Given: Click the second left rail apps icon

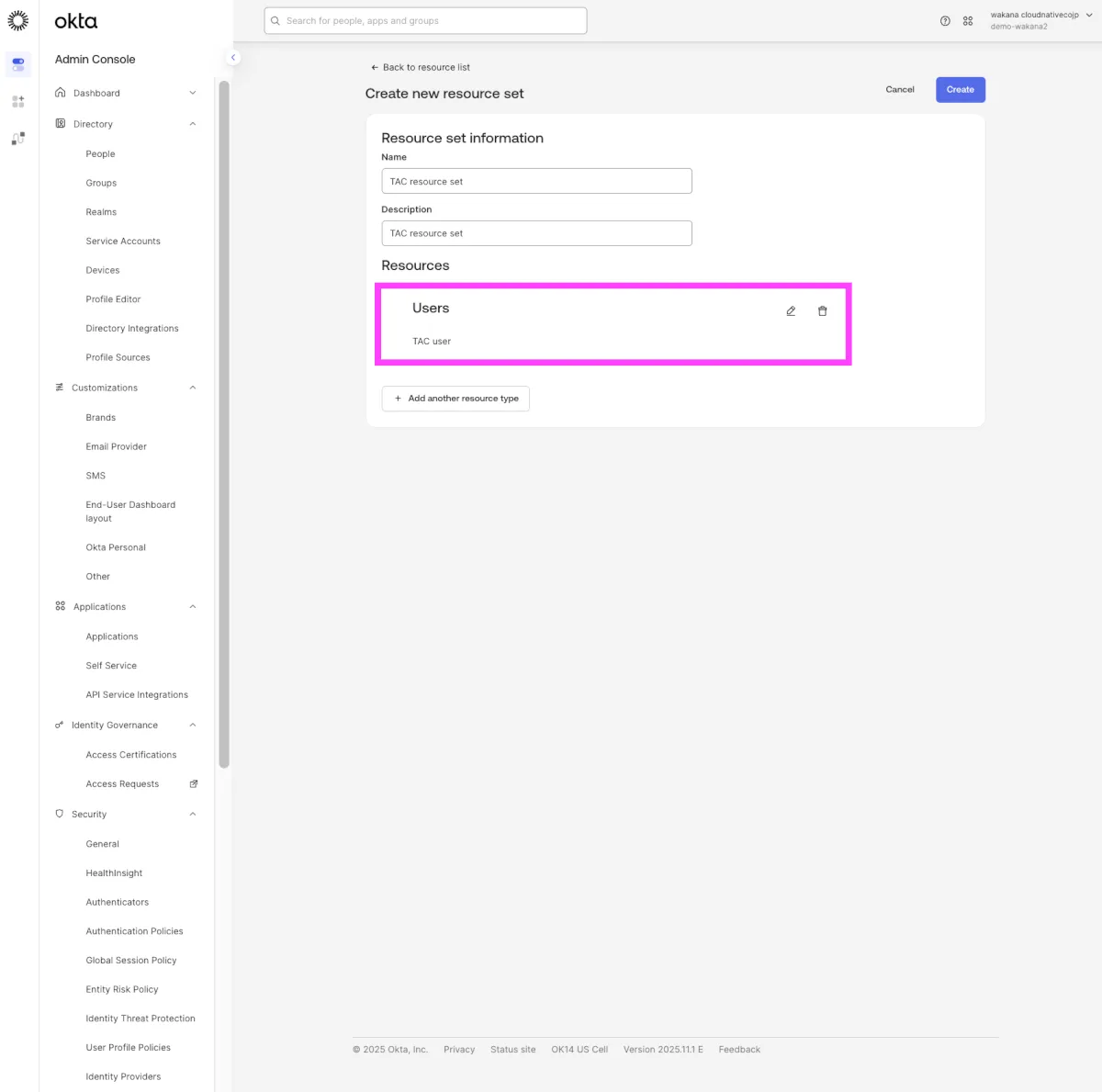Looking at the screenshot, I should pos(18,102).
